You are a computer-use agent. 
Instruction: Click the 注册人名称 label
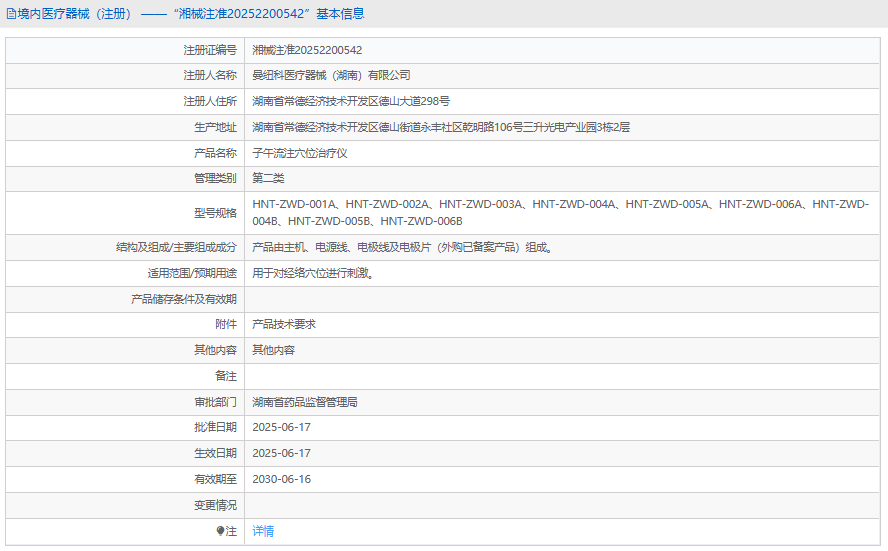tap(210, 75)
